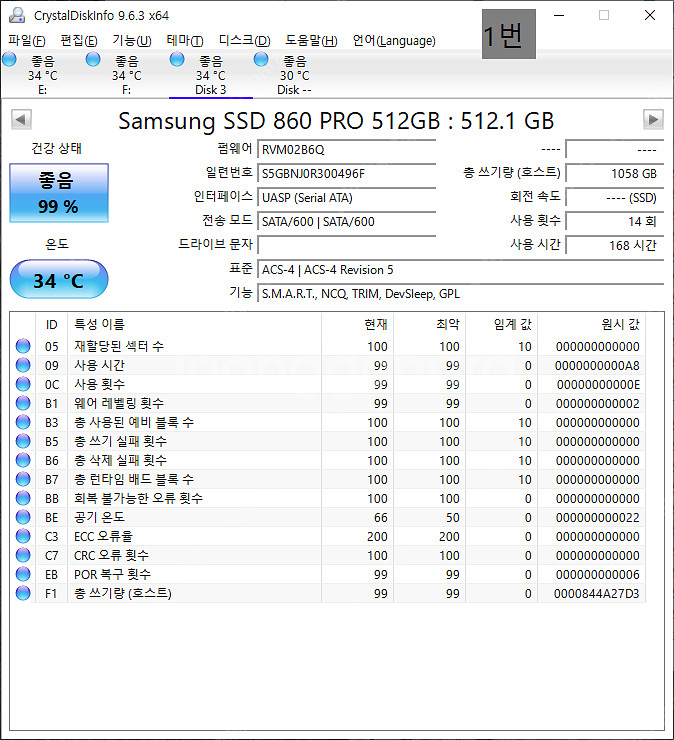Click the standard field ACS-4 Revision 5
The width and height of the screenshot is (674, 740).
pos(461,269)
